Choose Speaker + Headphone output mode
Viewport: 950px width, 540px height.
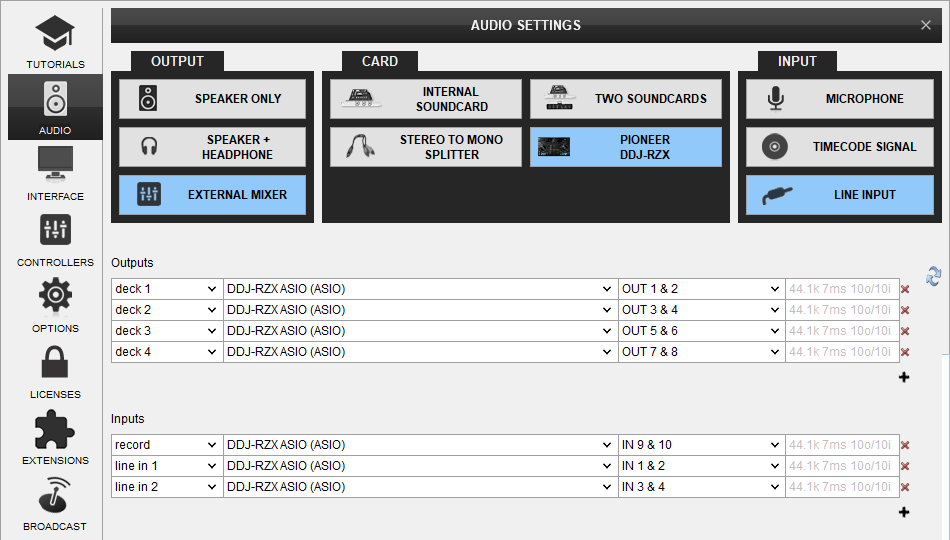point(213,147)
